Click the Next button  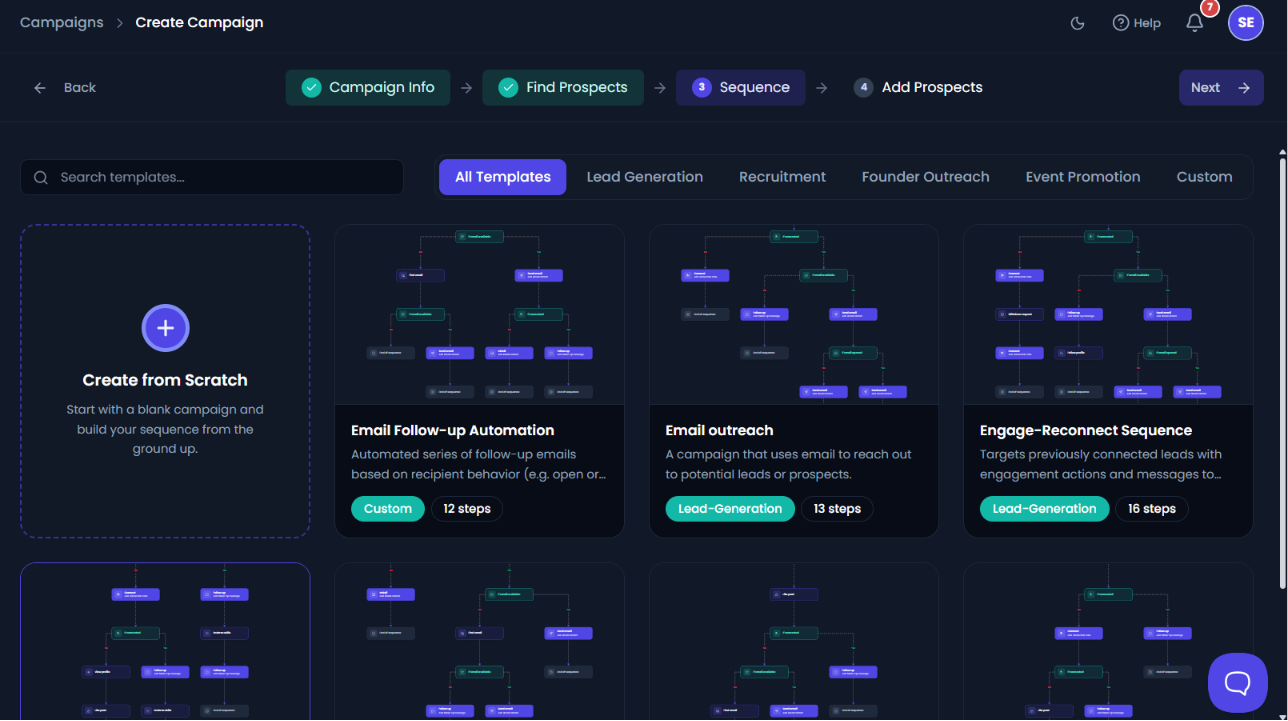tap(1220, 88)
